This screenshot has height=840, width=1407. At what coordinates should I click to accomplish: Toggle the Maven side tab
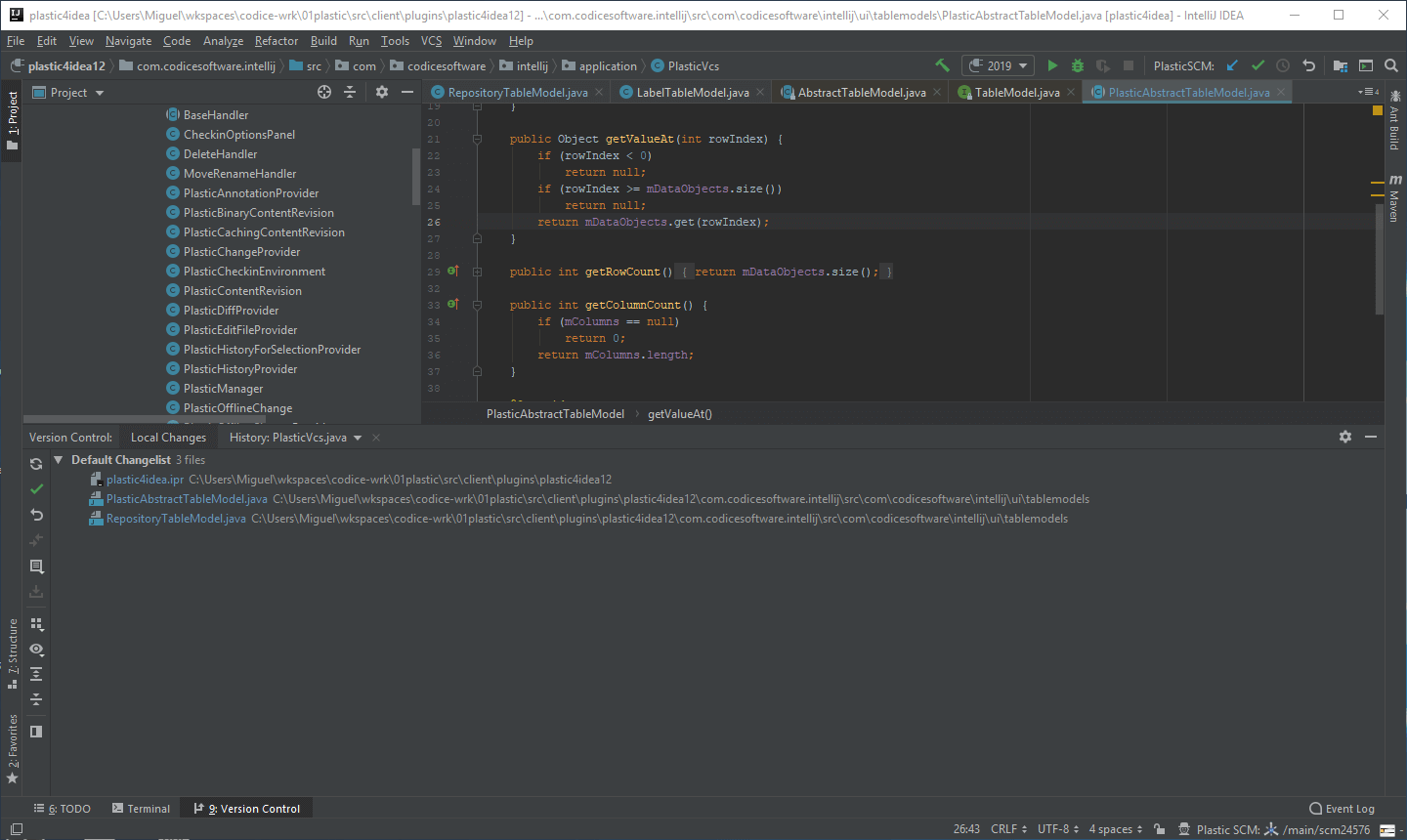1394,198
